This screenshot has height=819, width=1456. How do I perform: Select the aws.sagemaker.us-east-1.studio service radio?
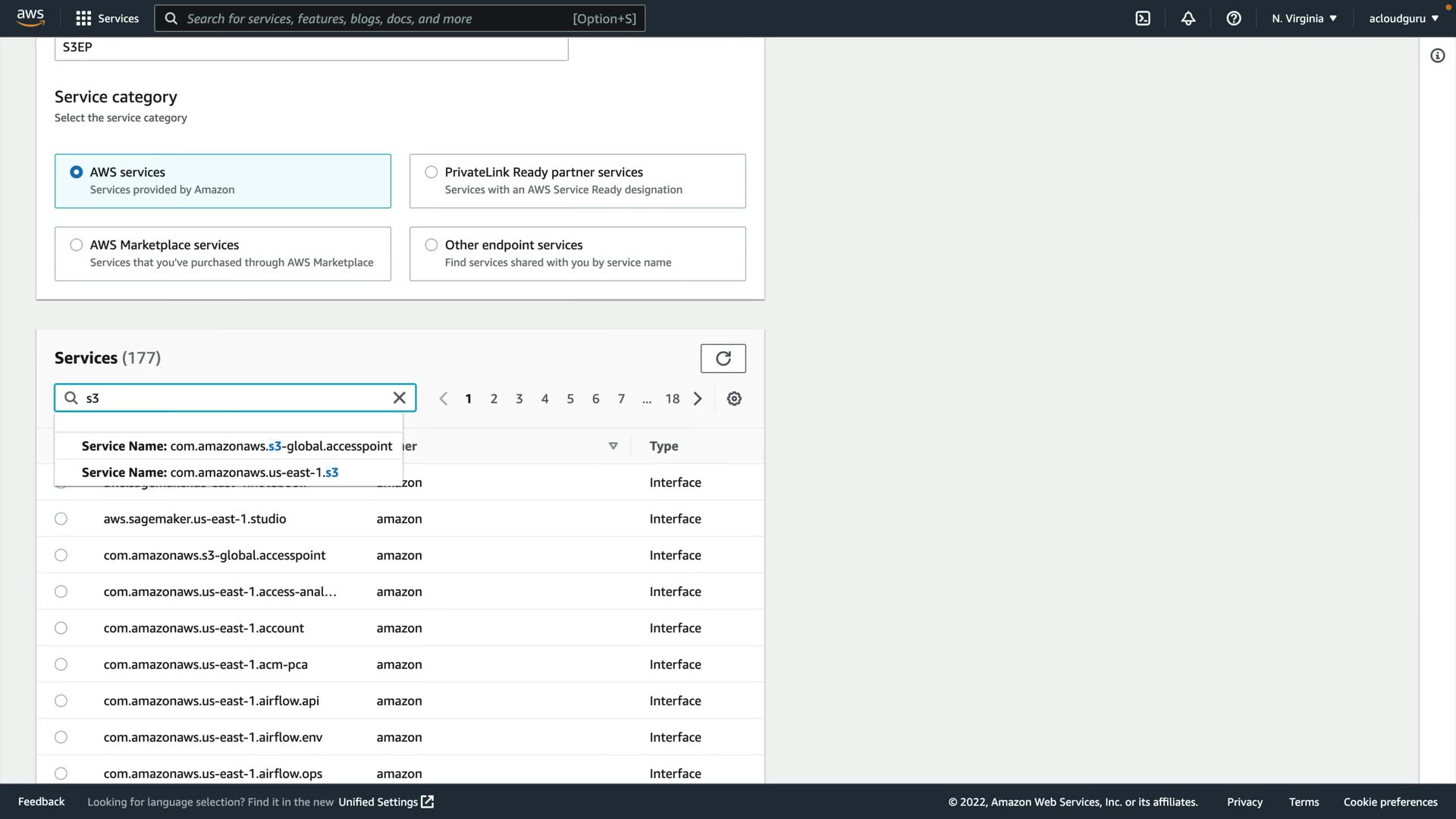pos(61,519)
